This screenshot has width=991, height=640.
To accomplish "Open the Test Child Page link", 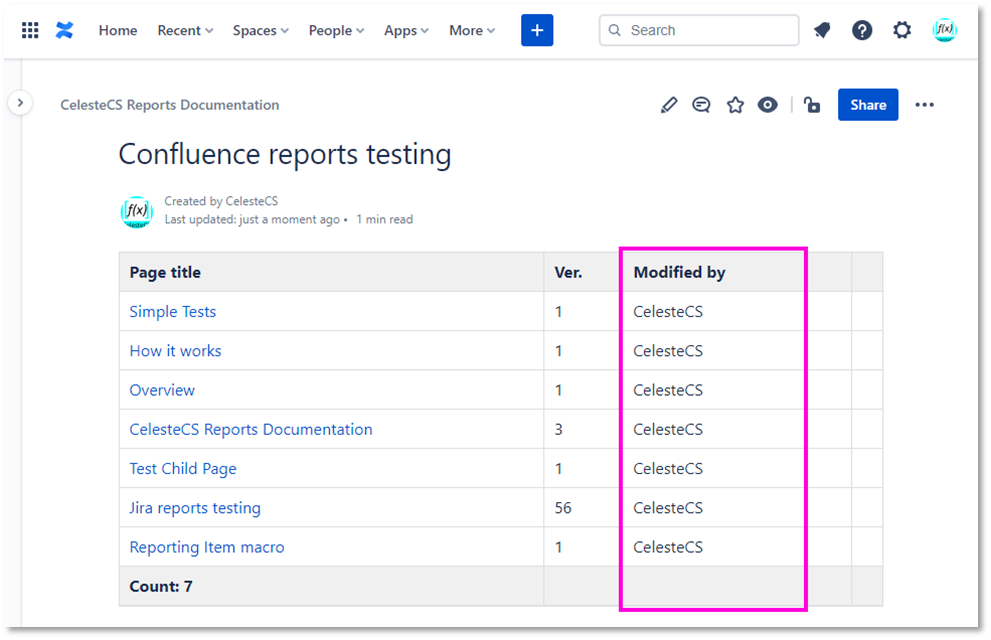I will (x=183, y=468).
